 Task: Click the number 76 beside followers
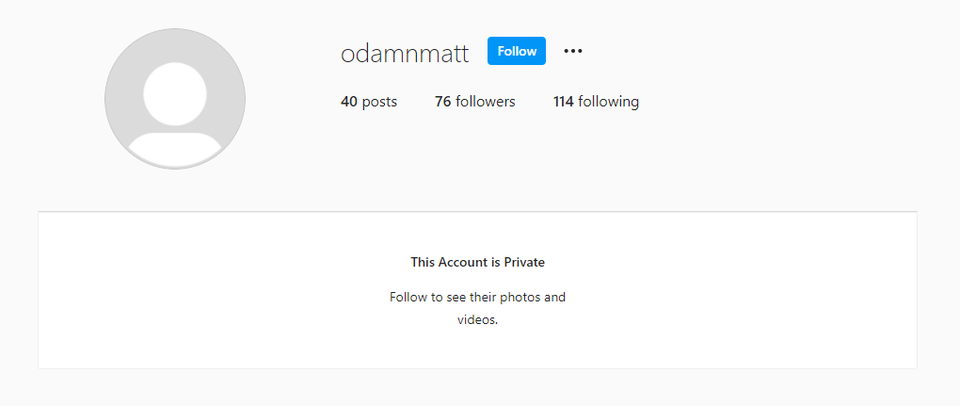(x=443, y=102)
